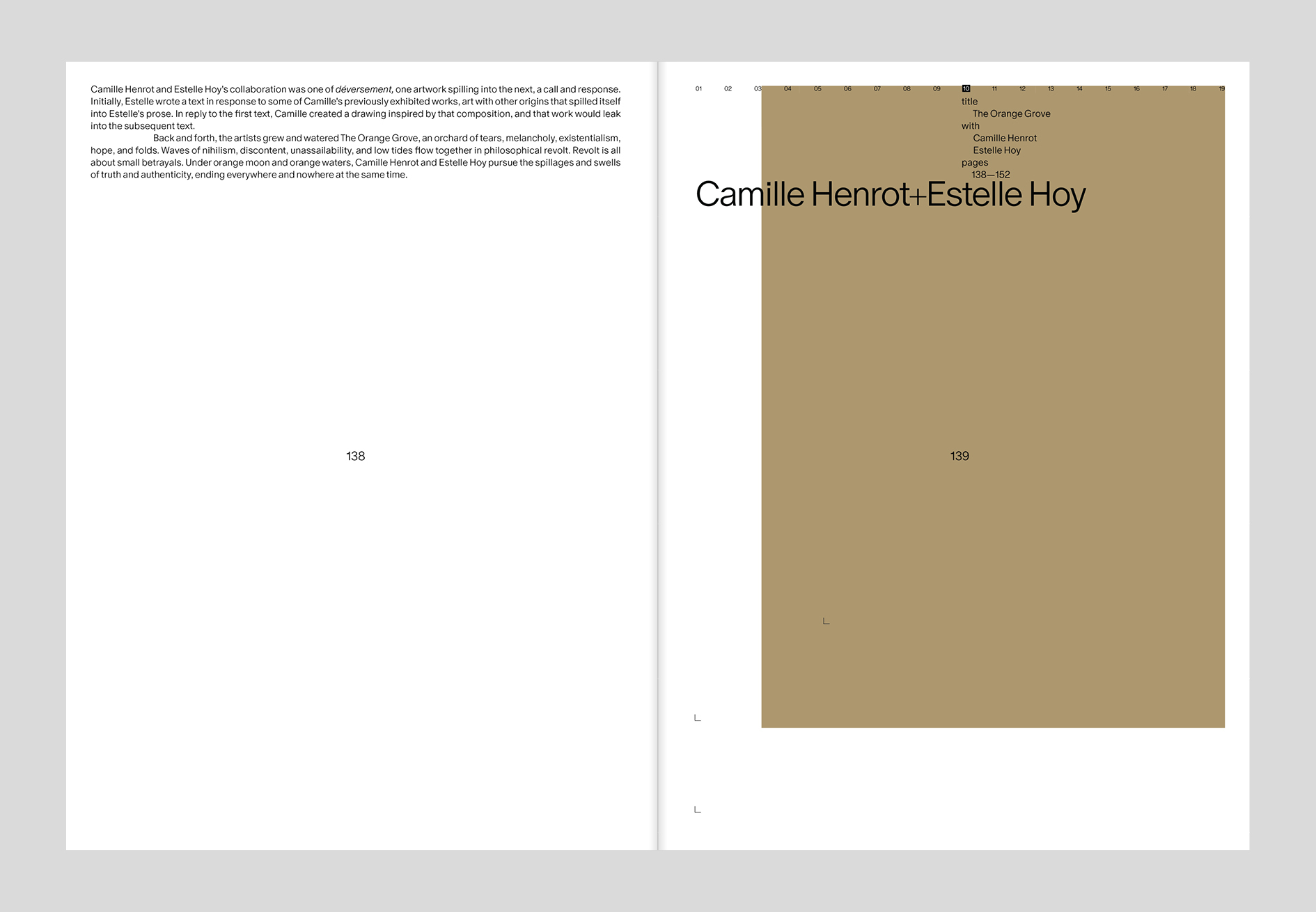Viewport: 1316px width, 912px height.
Task: Click the "The Orange Grove" title text
Action: [1011, 113]
